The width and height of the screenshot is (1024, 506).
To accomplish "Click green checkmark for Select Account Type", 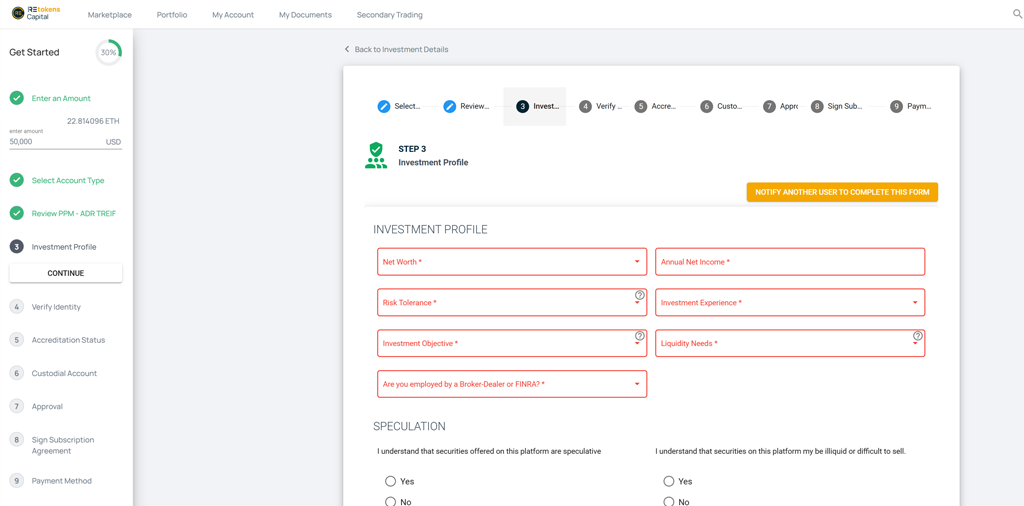I will (x=17, y=180).
